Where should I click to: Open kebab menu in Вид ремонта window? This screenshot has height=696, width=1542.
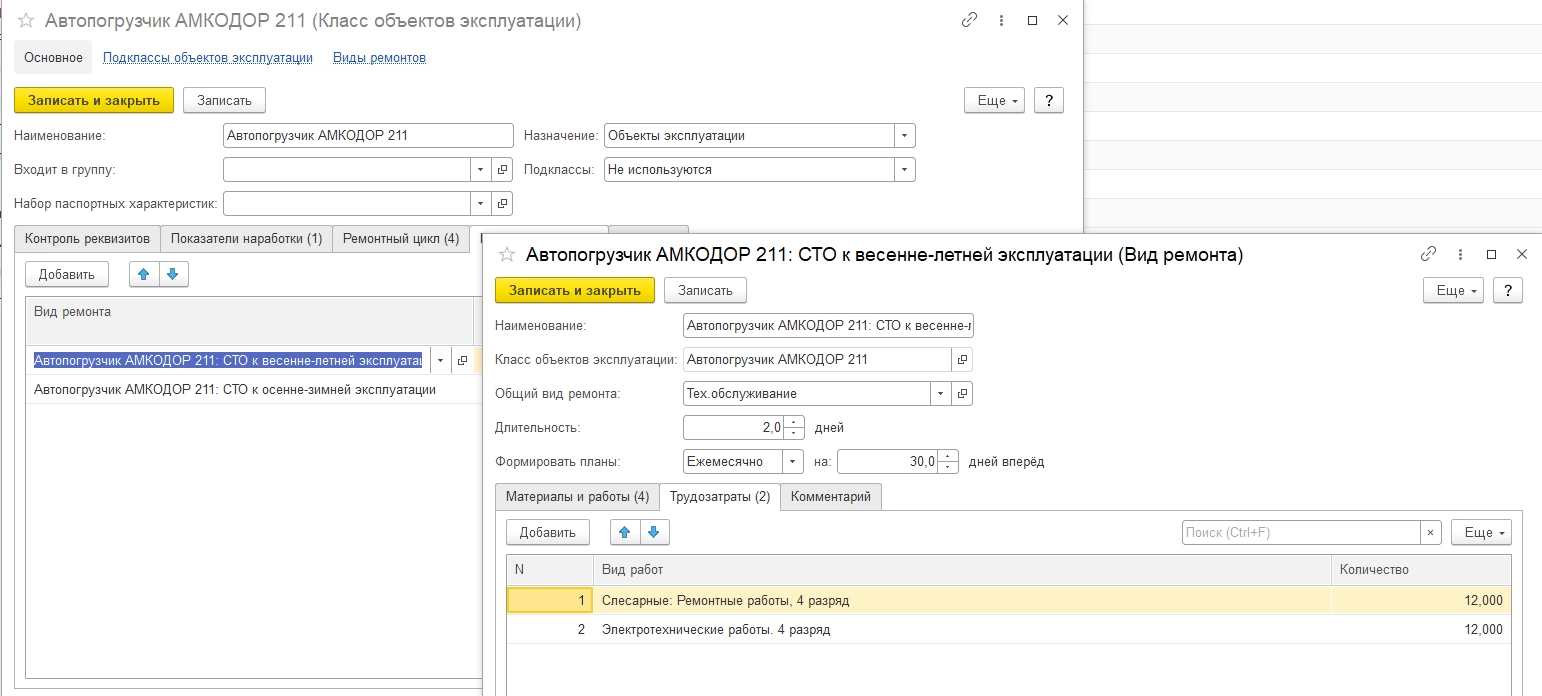[x=1460, y=255]
